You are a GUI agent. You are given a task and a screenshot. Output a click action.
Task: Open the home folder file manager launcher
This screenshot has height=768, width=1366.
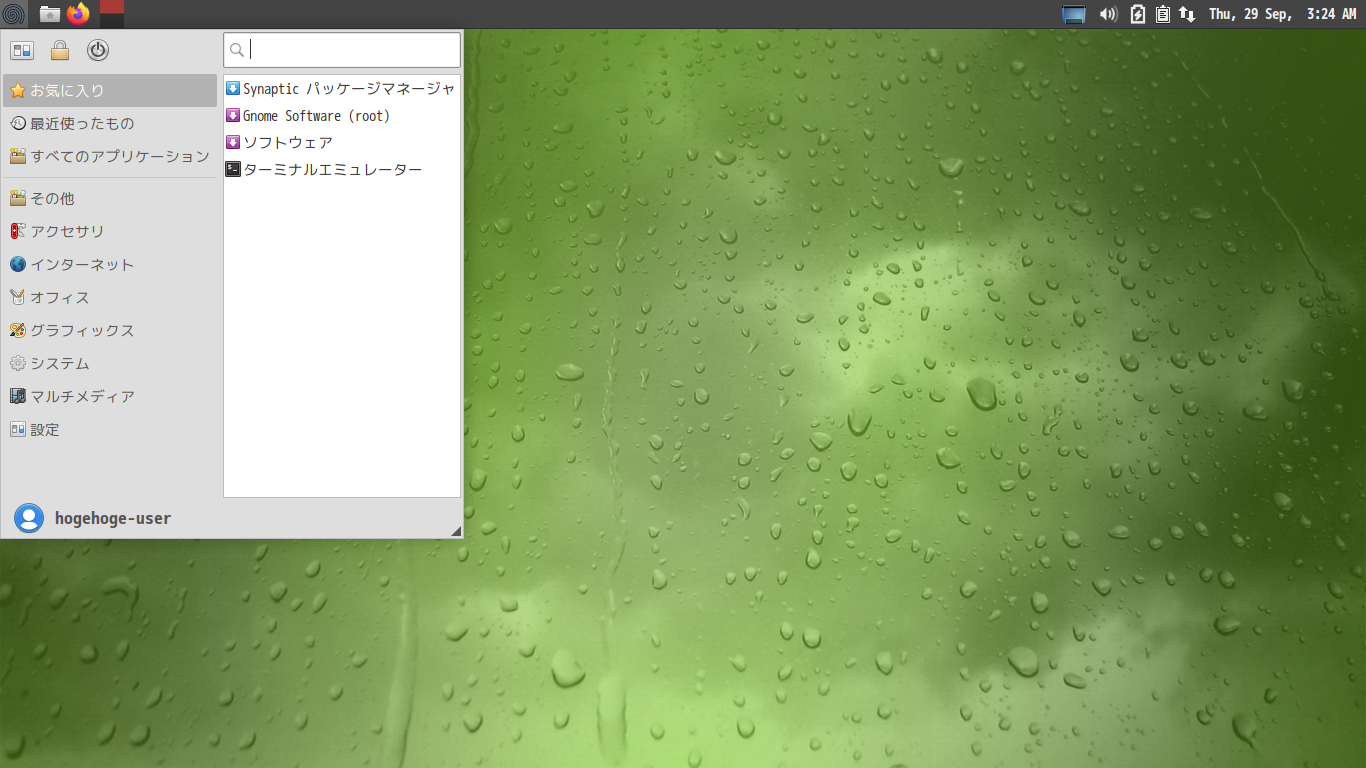pos(49,14)
